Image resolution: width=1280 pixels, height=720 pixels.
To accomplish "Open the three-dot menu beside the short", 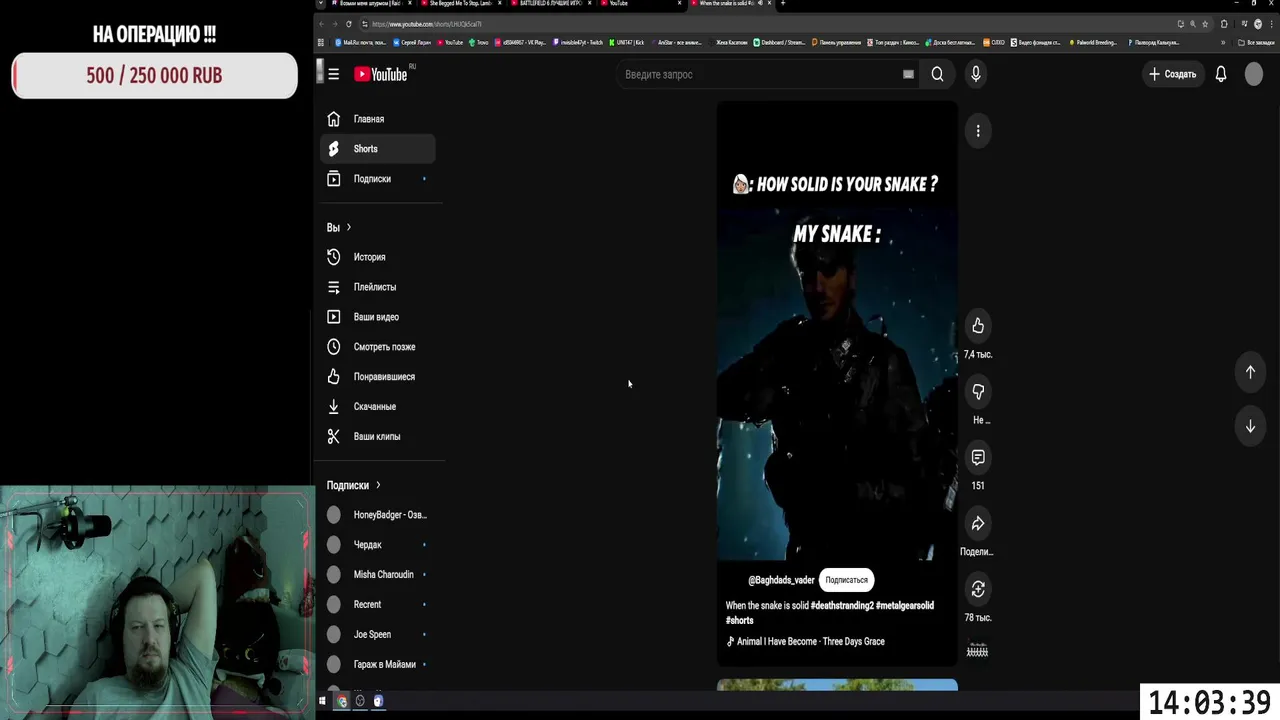I will pos(978,131).
